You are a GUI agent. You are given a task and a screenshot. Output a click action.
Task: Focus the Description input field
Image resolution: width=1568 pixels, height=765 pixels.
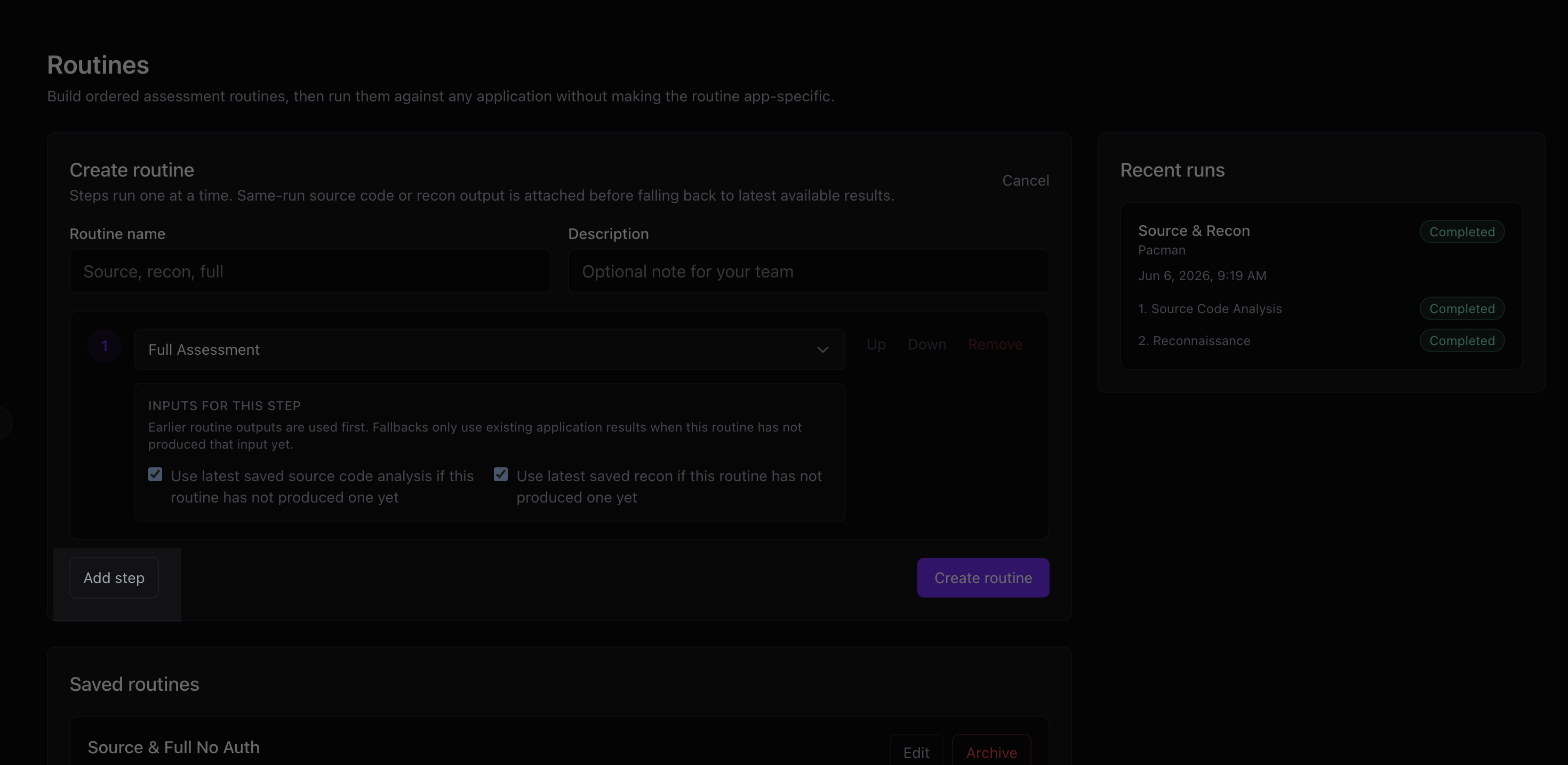click(x=809, y=271)
